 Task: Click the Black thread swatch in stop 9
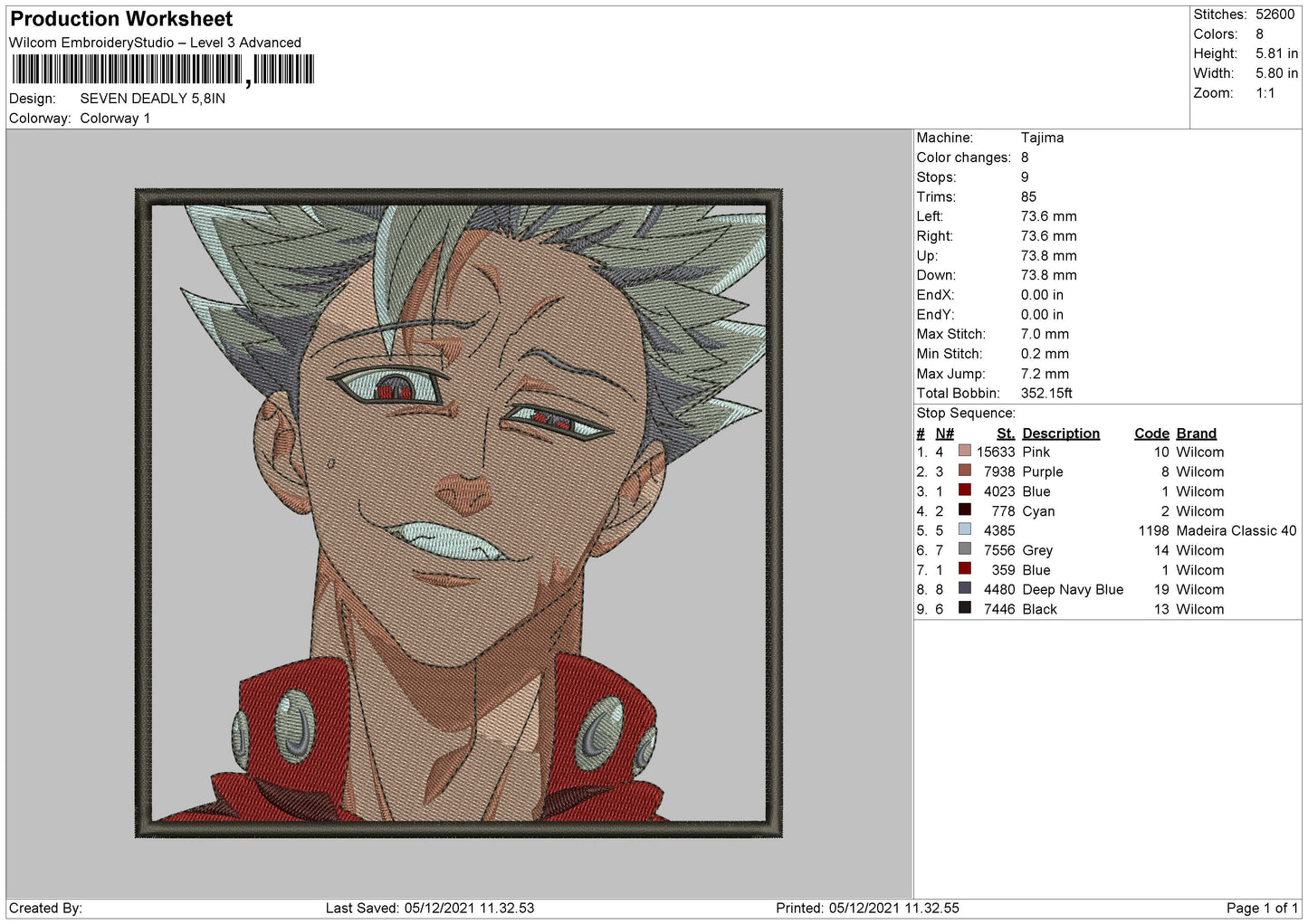tap(965, 608)
